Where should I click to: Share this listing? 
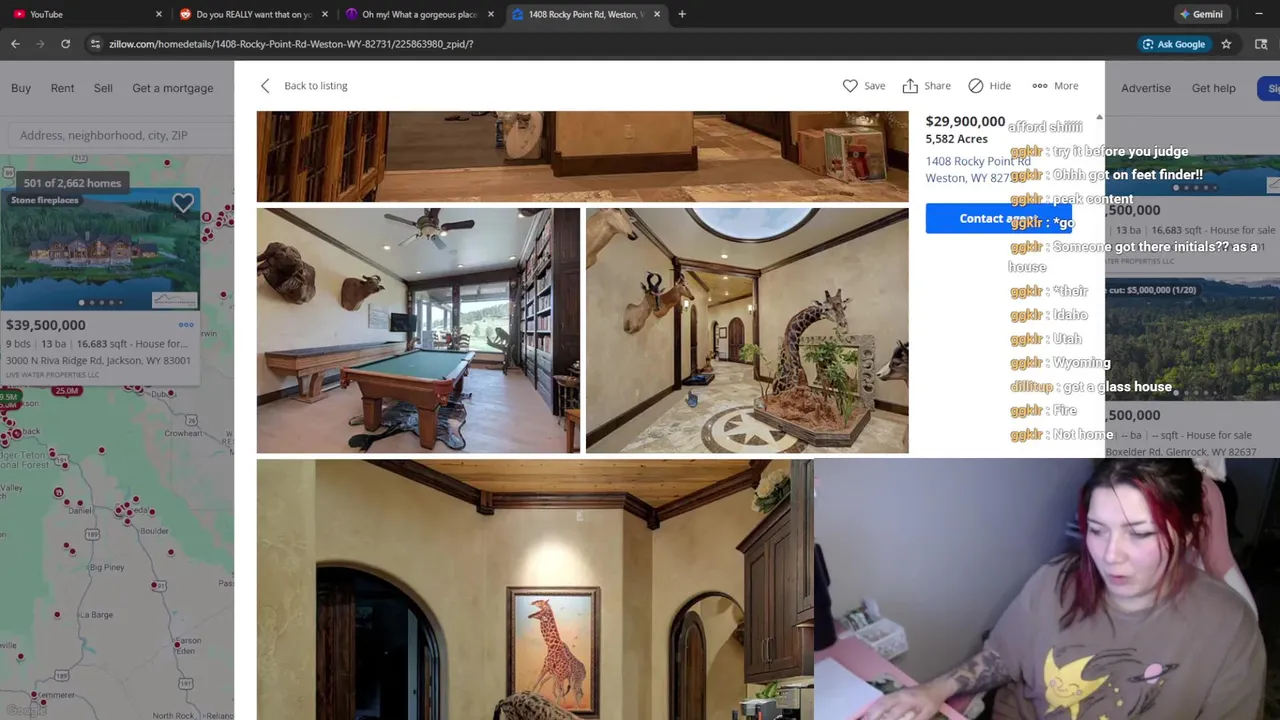(x=926, y=86)
